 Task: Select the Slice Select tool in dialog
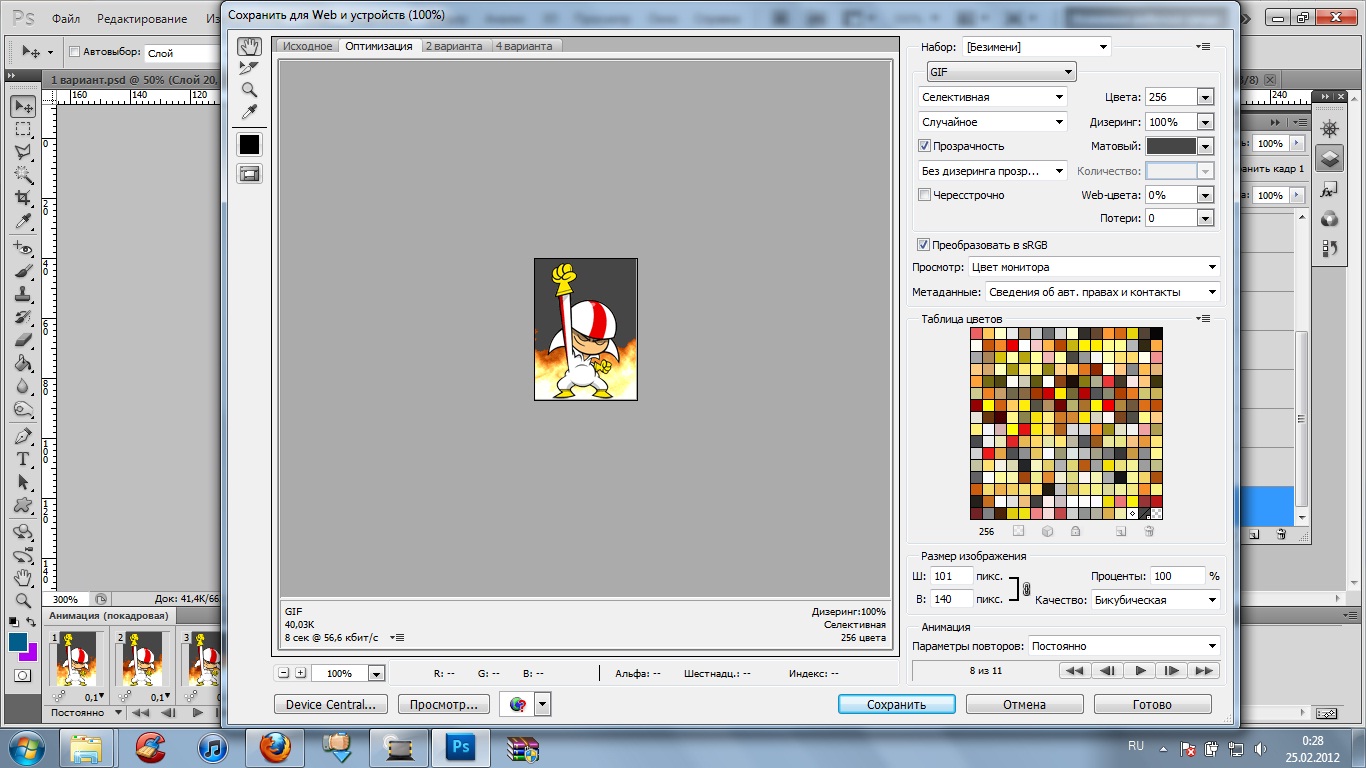click(x=249, y=68)
